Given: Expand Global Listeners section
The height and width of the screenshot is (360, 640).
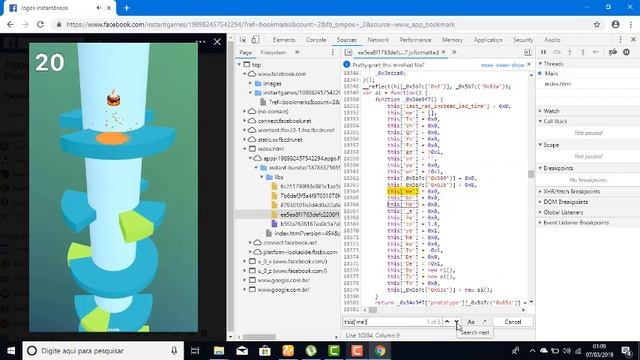Looking at the screenshot, I should pyautogui.click(x=540, y=212).
